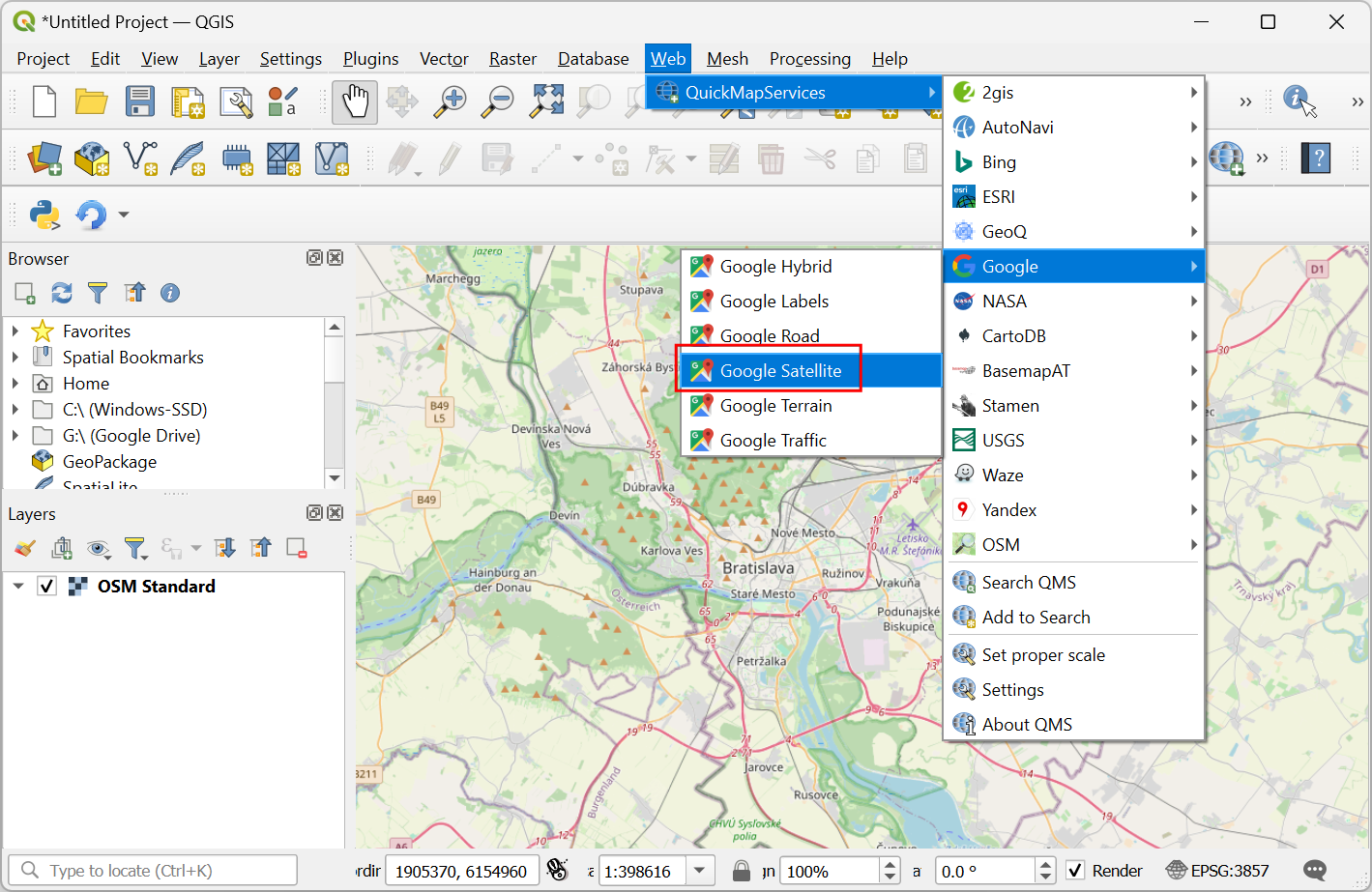Click the Zoom Full extent icon
Image resolution: width=1372 pixels, height=892 pixels.
[x=546, y=101]
